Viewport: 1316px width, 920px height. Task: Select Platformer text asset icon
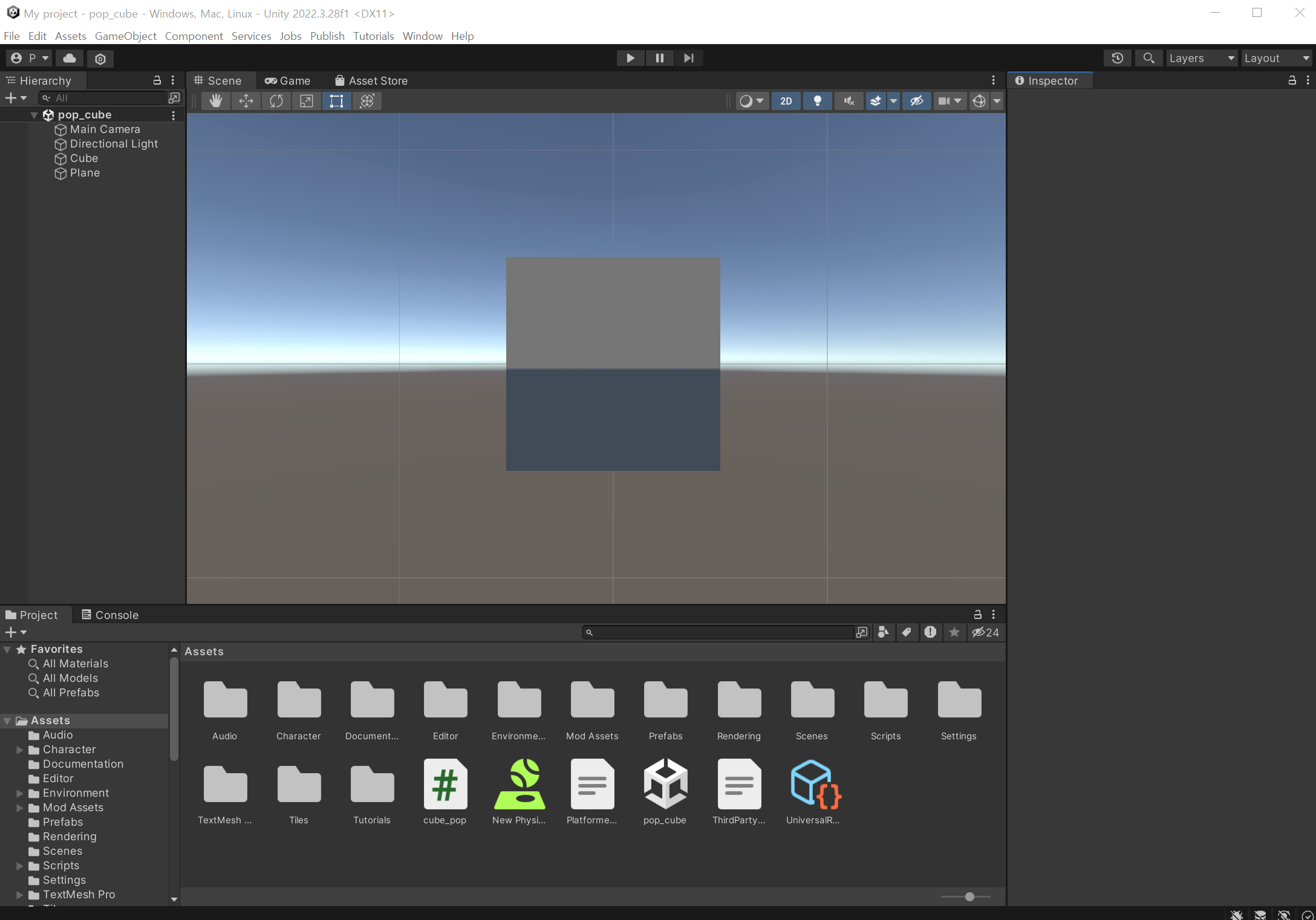(x=592, y=785)
